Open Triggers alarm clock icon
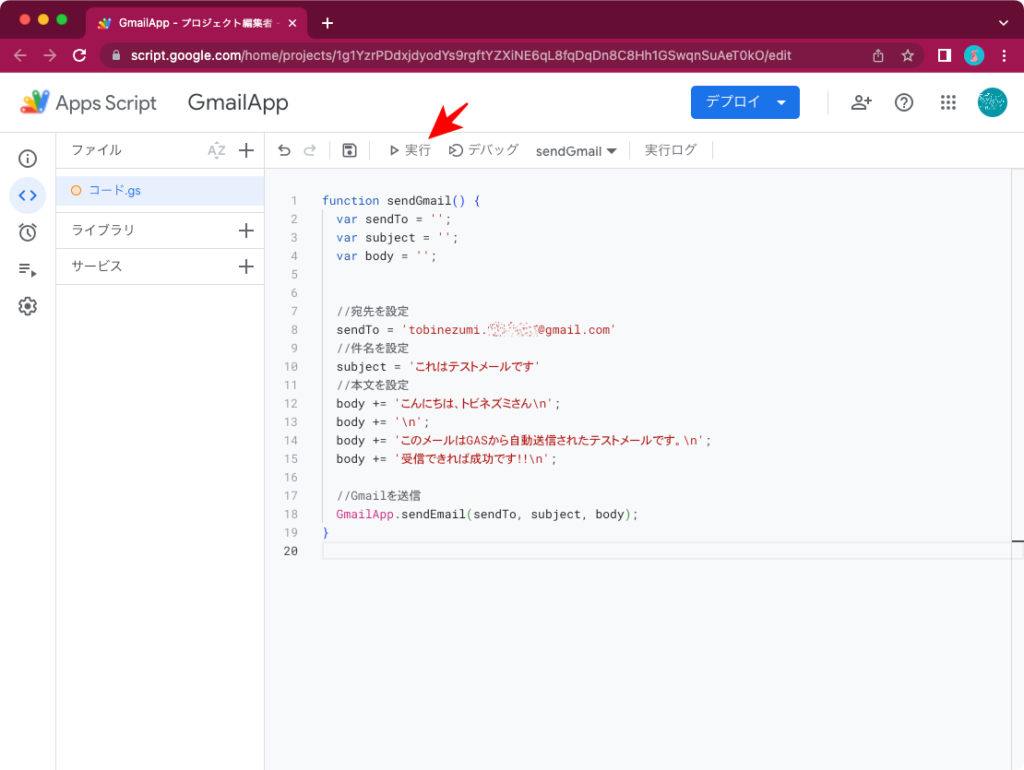Image resolution: width=1024 pixels, height=770 pixels. click(27, 232)
